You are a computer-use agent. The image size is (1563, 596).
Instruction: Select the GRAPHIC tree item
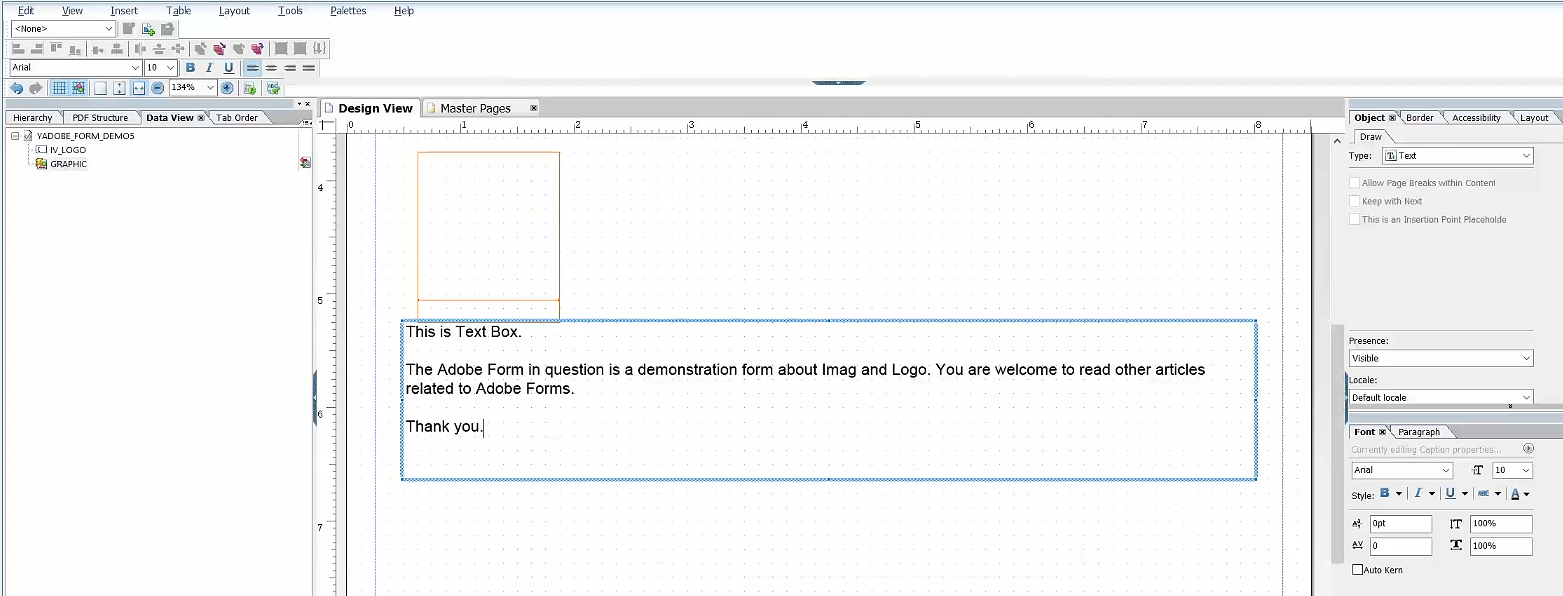(68, 164)
